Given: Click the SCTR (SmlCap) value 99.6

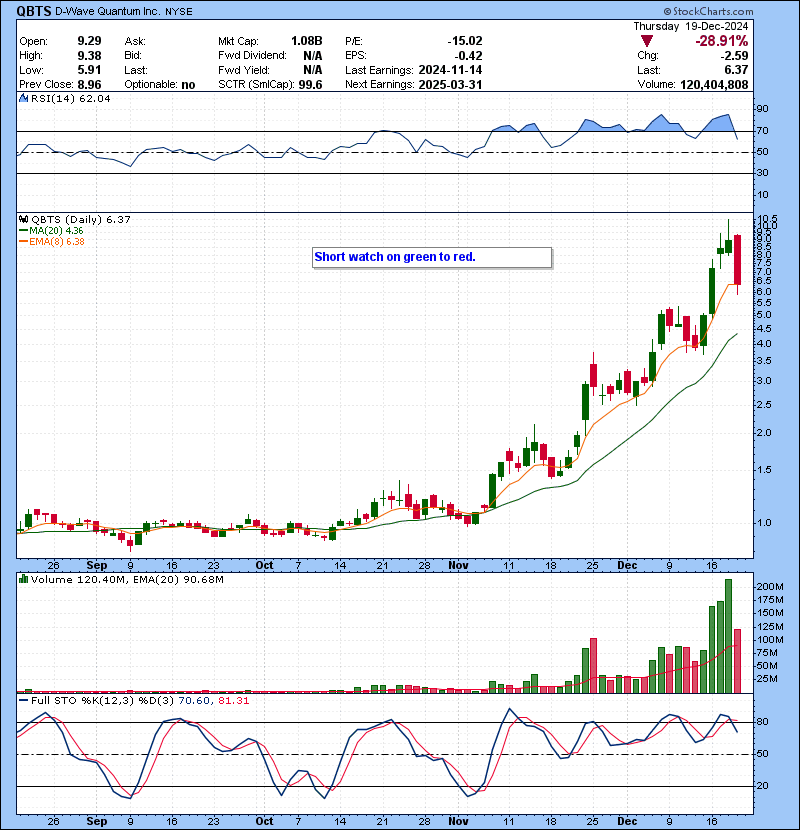Looking at the screenshot, I should click(x=310, y=85).
